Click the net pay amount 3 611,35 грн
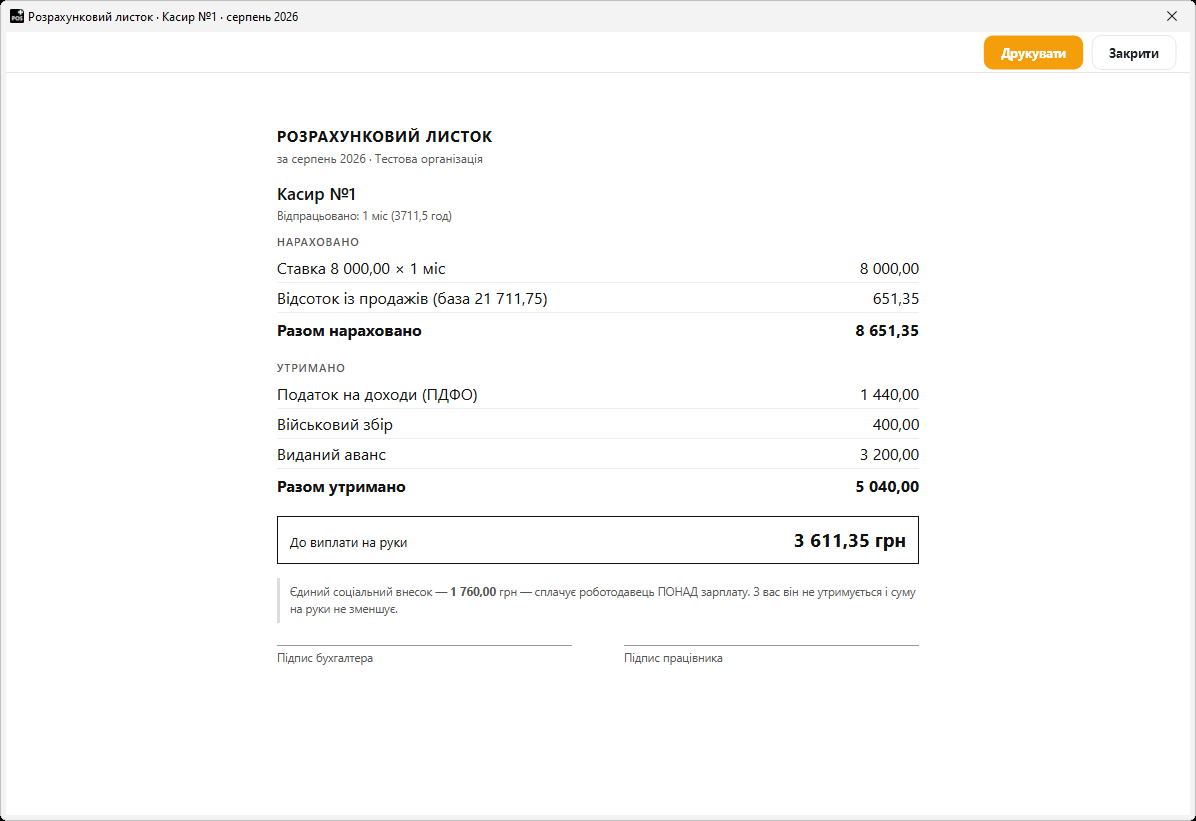1196x821 pixels. click(850, 540)
